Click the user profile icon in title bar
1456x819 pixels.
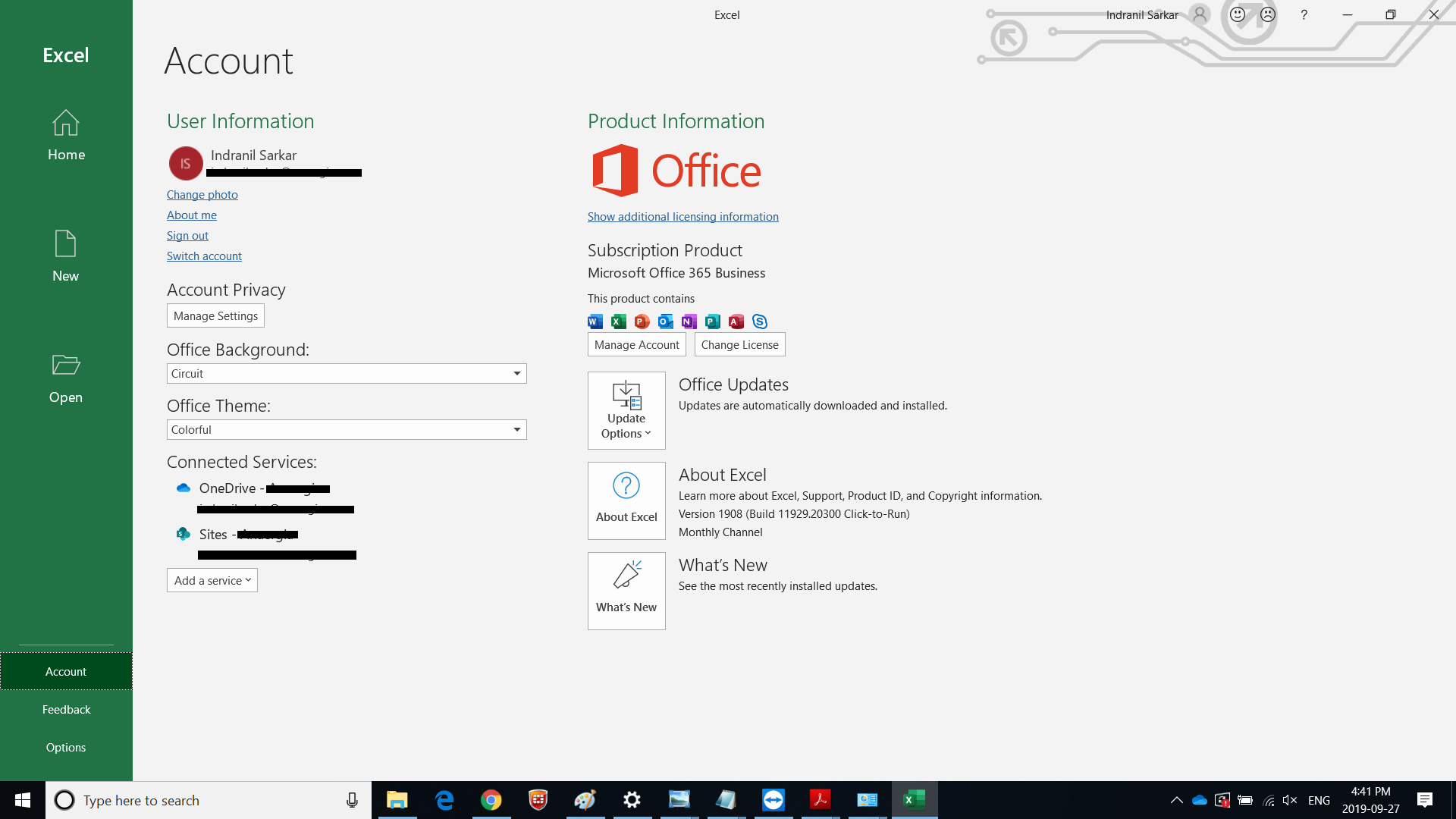1200,14
